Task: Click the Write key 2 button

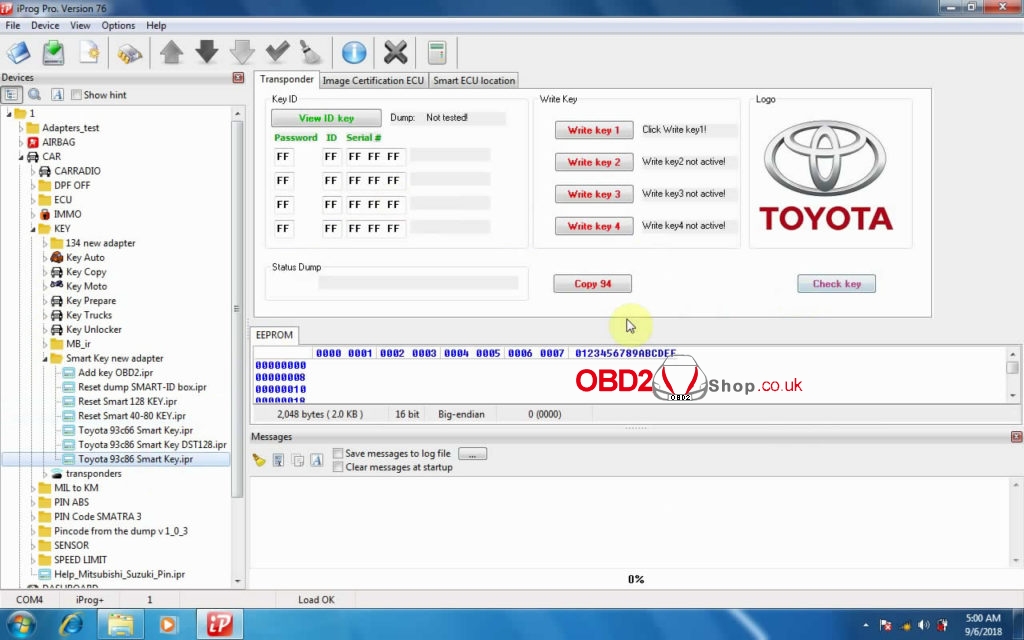Action: pos(594,162)
